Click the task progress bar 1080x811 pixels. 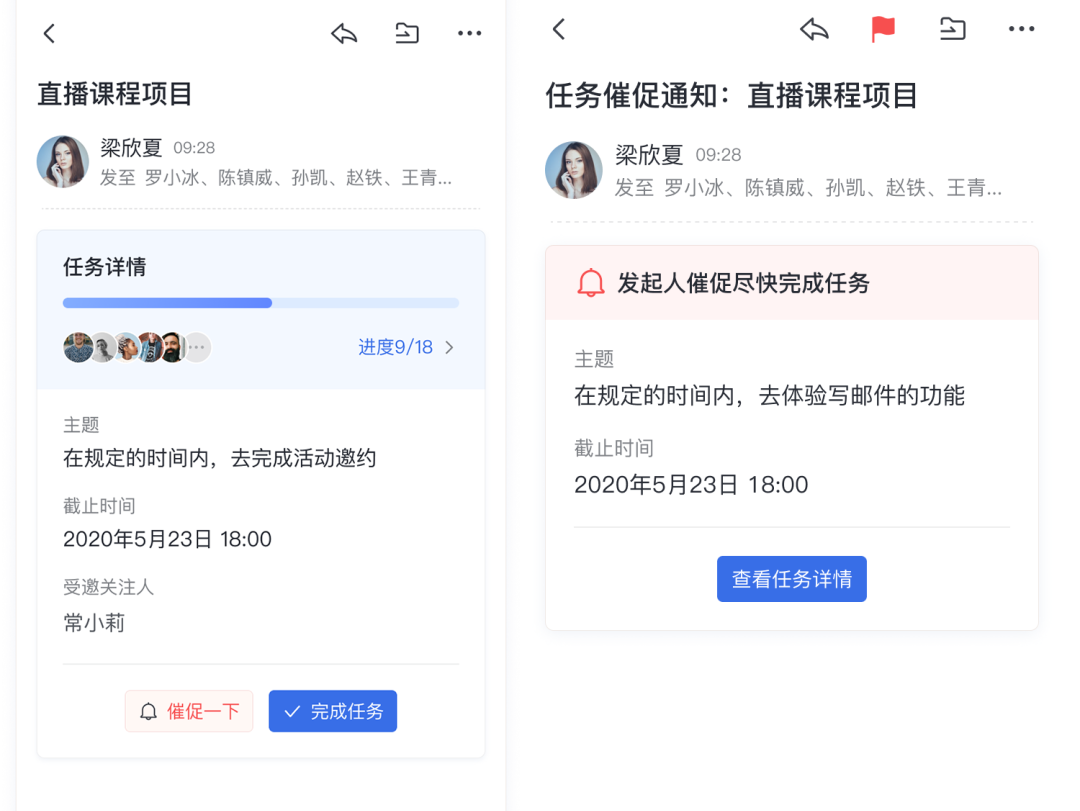click(260, 303)
